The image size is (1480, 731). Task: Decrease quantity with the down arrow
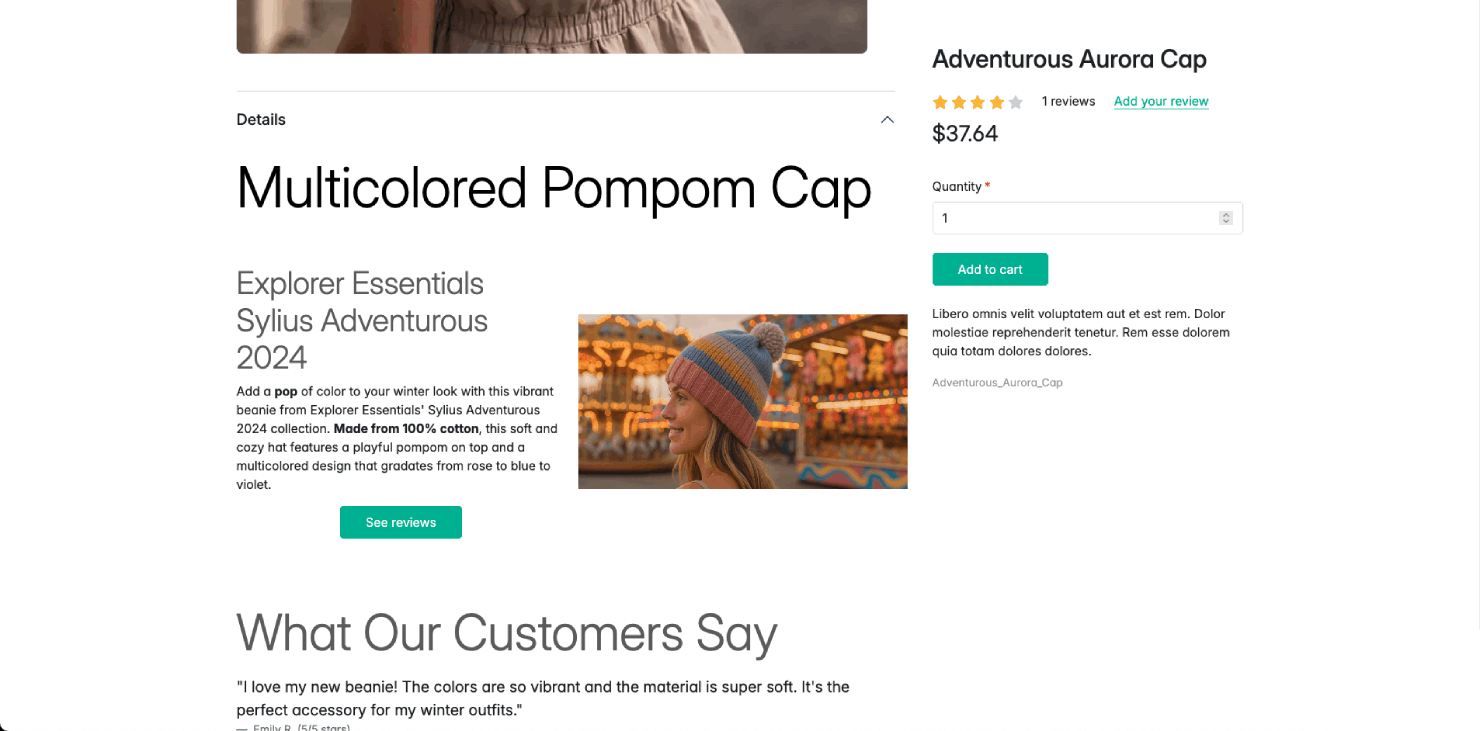(1226, 222)
